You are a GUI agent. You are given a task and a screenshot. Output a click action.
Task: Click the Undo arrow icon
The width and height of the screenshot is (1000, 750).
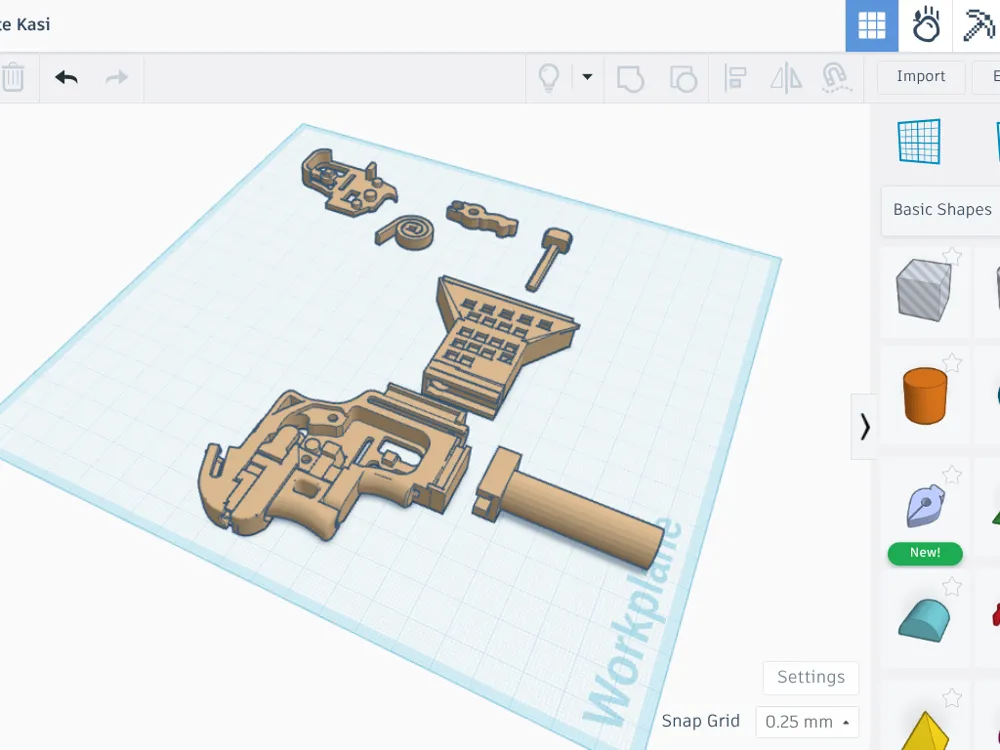pos(66,78)
